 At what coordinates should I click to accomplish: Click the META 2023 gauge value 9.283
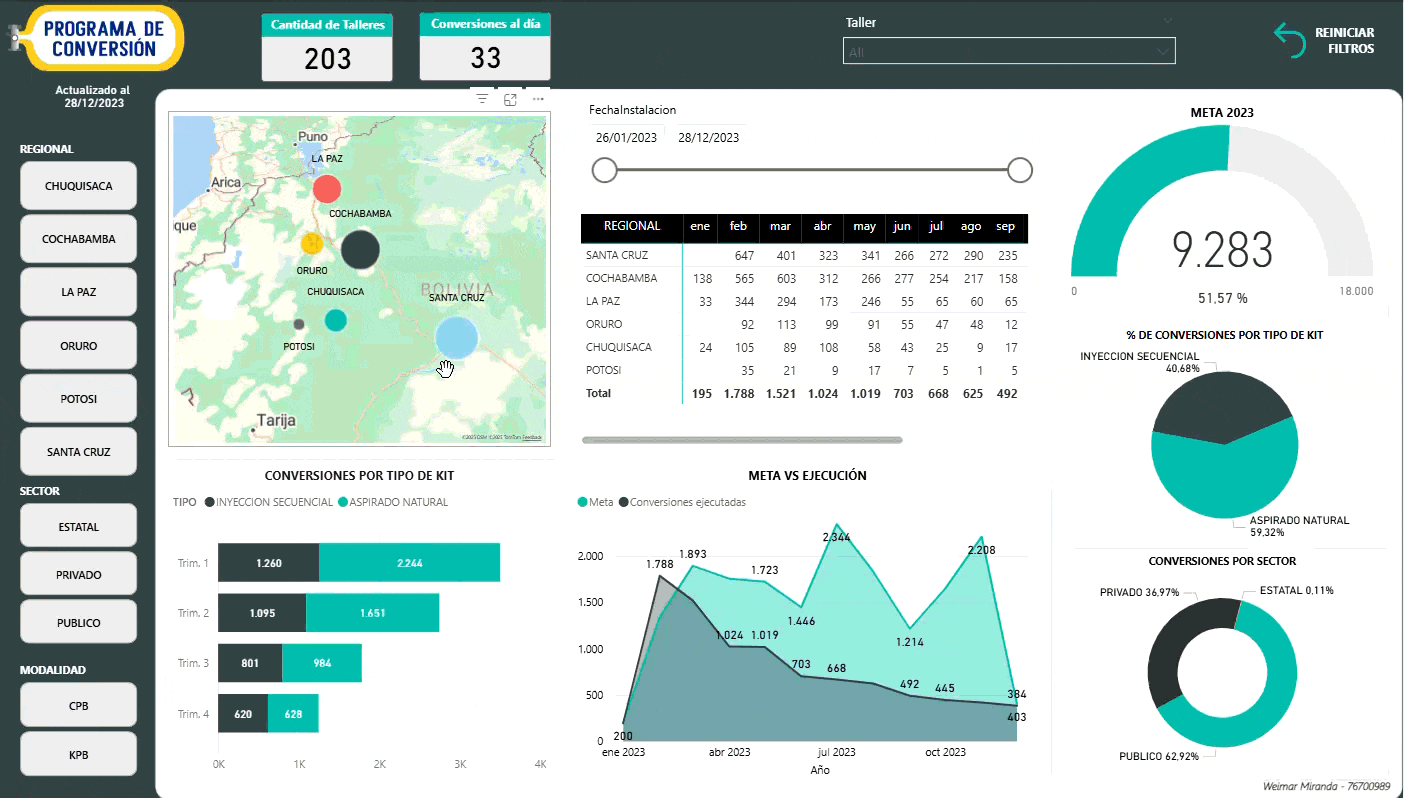pyautogui.click(x=1222, y=250)
